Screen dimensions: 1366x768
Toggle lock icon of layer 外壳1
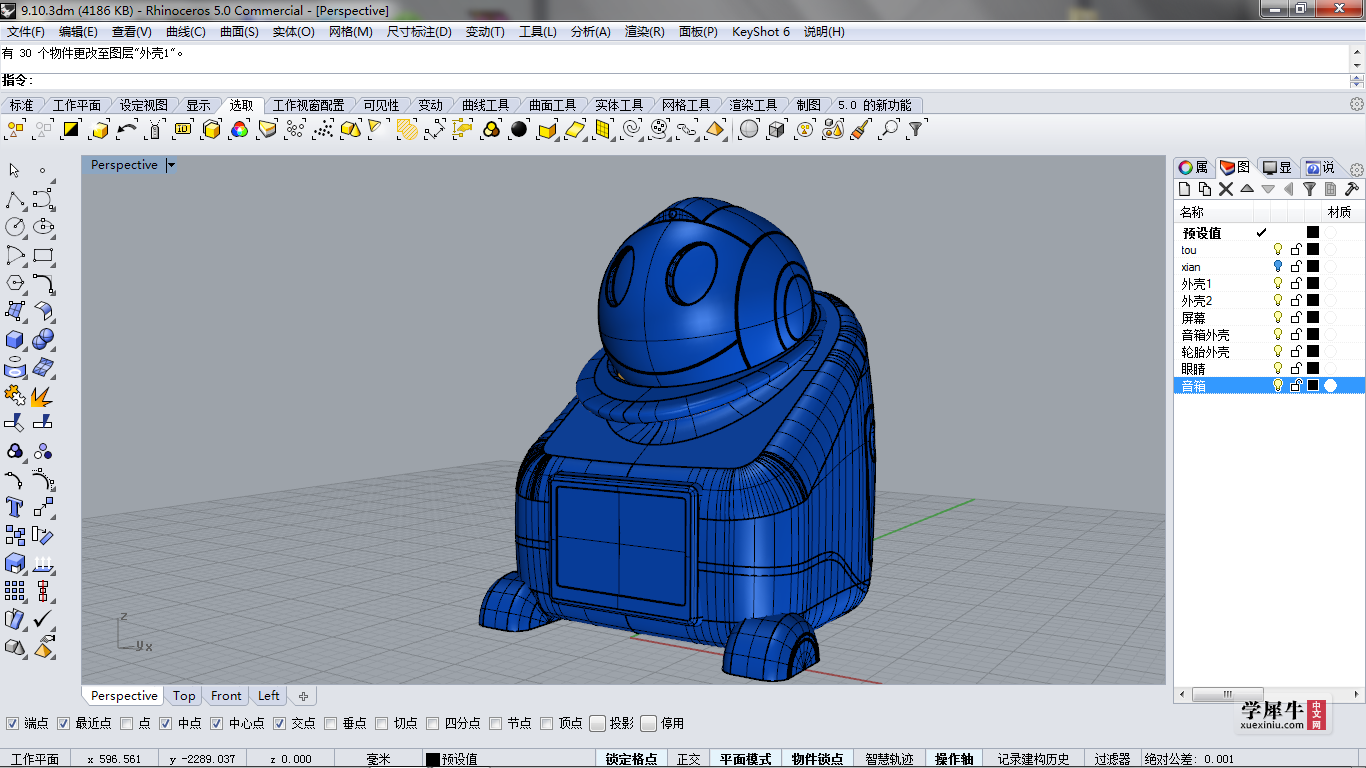1296,284
